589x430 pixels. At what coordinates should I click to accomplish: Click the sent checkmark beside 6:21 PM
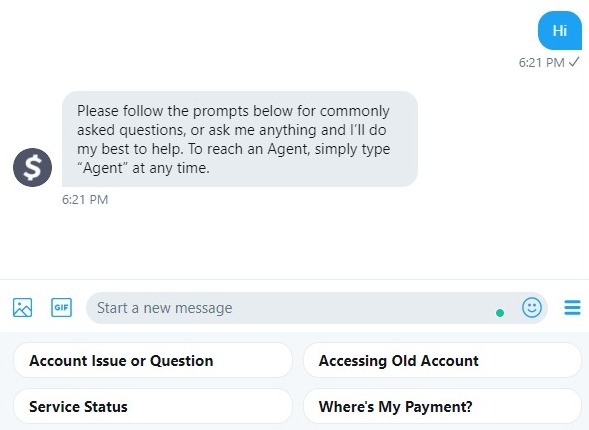click(x=574, y=62)
